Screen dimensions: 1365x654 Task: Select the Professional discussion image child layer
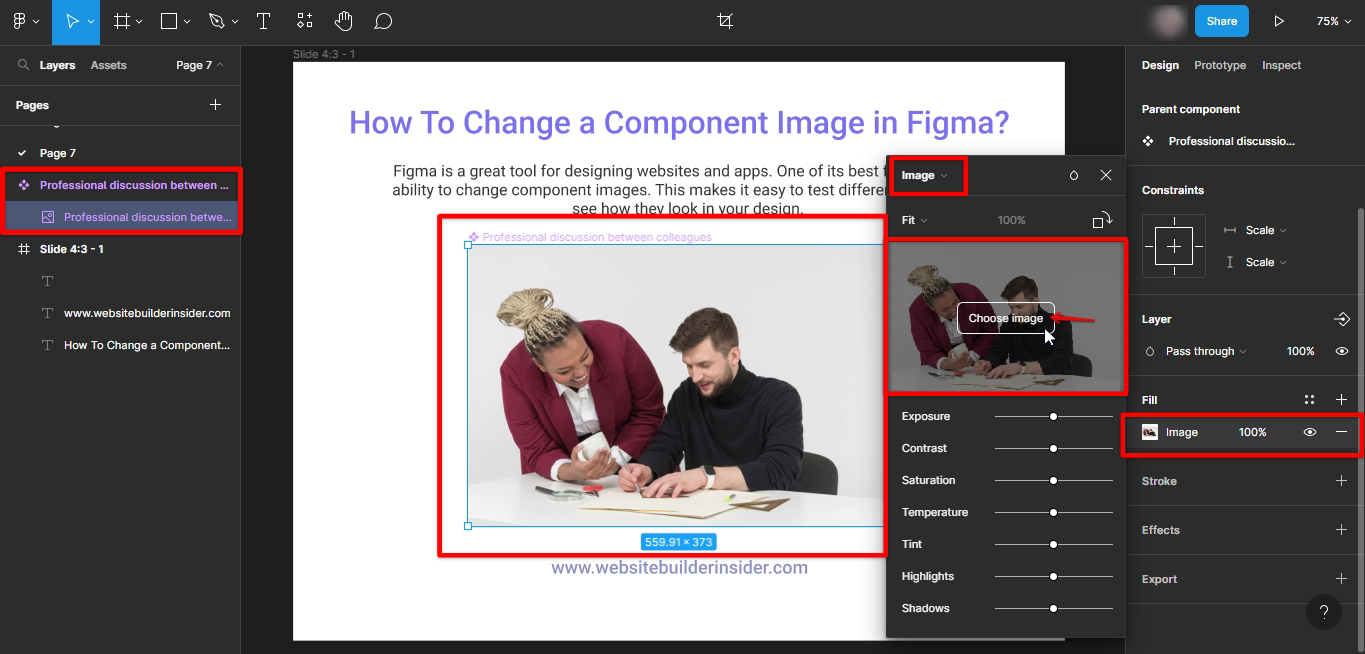[x=120, y=217]
